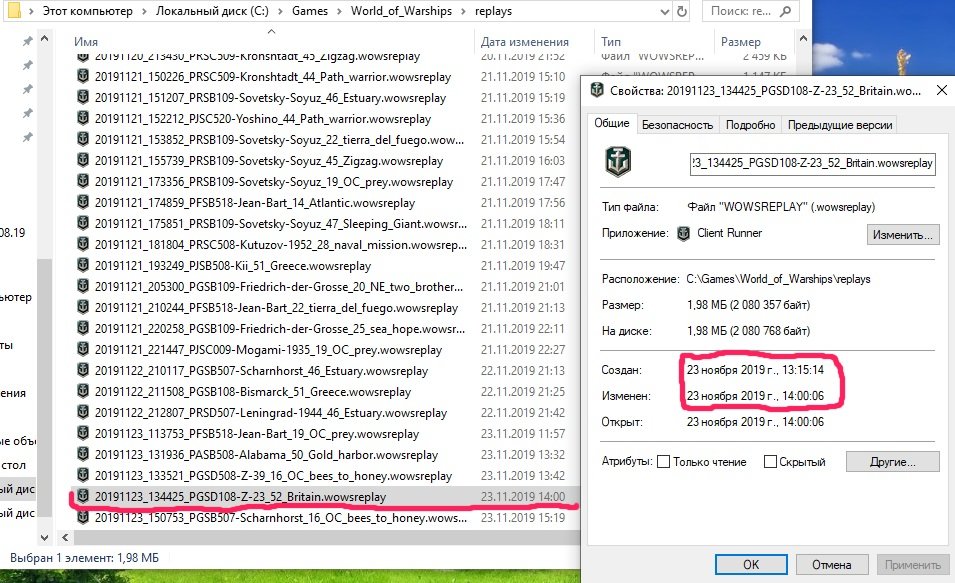
Task: Click the search box 'Поиск: re...'
Action: coord(750,11)
